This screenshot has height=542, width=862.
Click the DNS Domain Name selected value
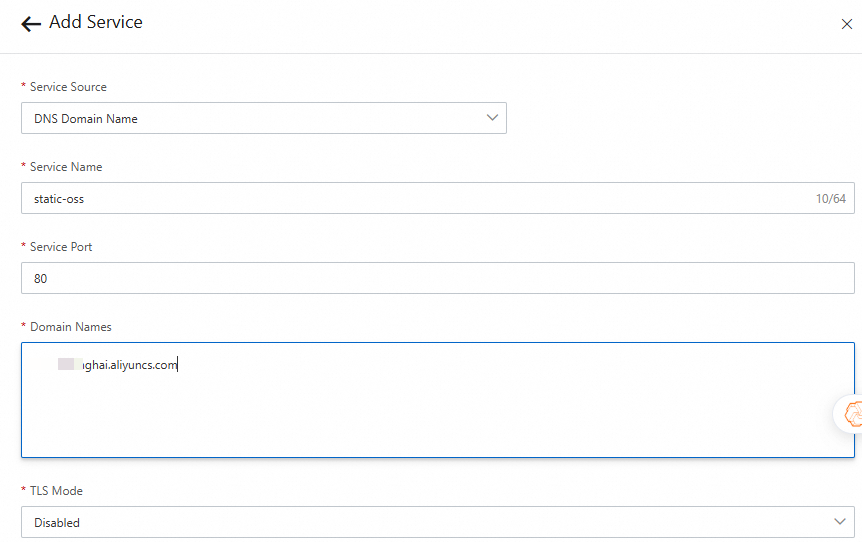click(86, 119)
